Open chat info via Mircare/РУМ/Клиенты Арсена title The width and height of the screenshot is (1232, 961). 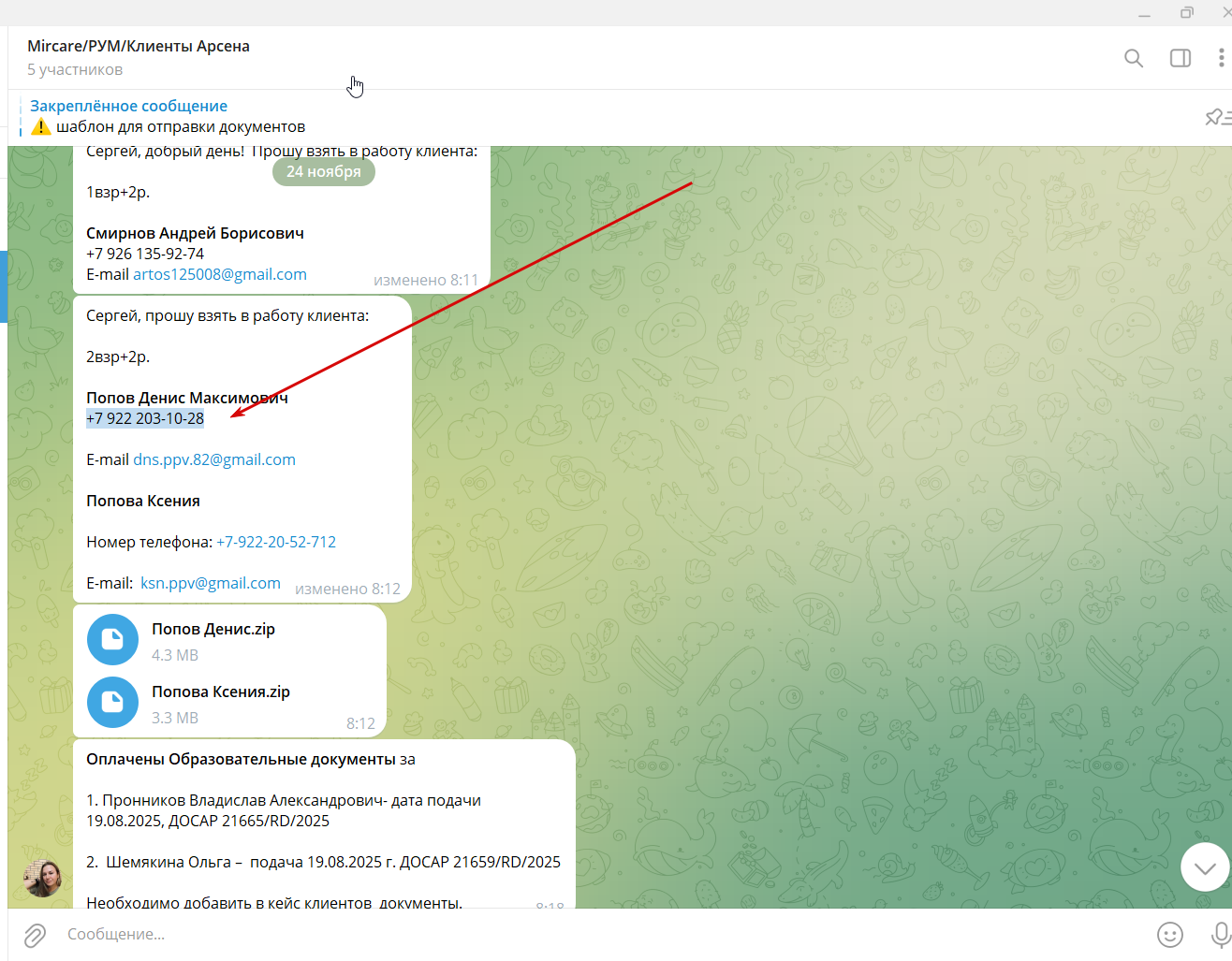coord(139,46)
